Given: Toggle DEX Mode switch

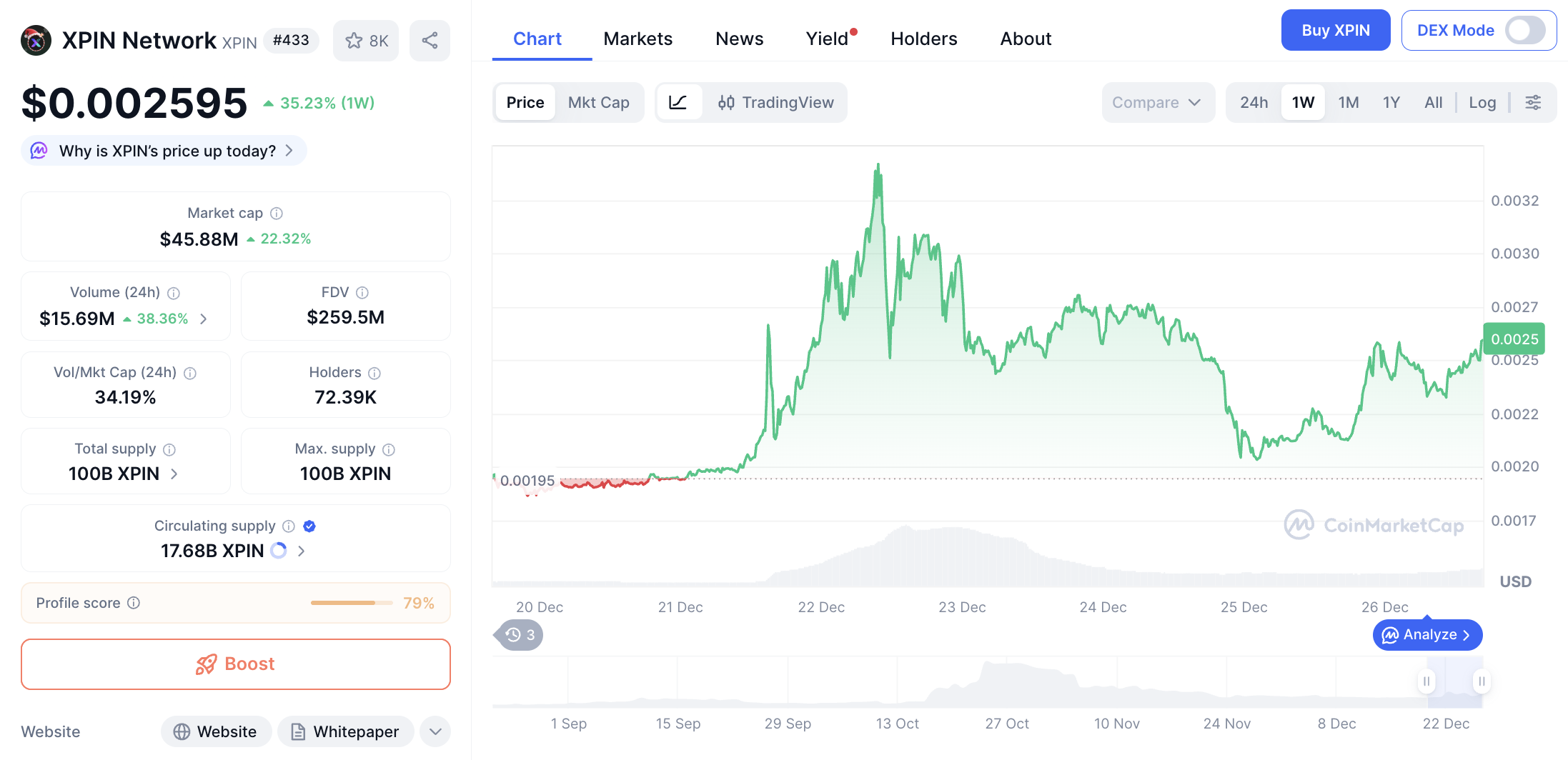Looking at the screenshot, I should coord(1524,31).
